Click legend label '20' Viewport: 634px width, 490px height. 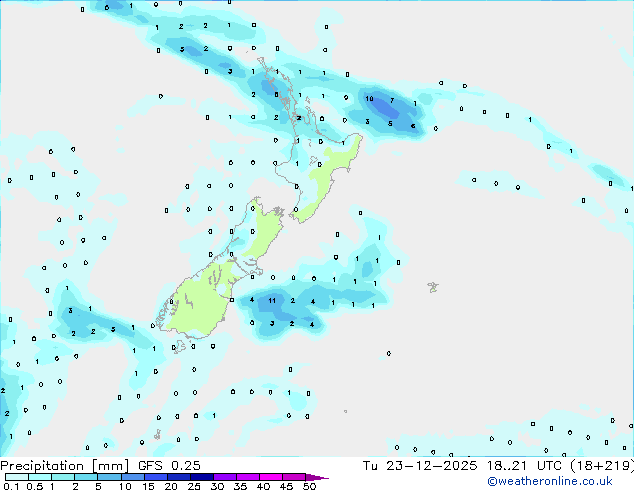171,486
